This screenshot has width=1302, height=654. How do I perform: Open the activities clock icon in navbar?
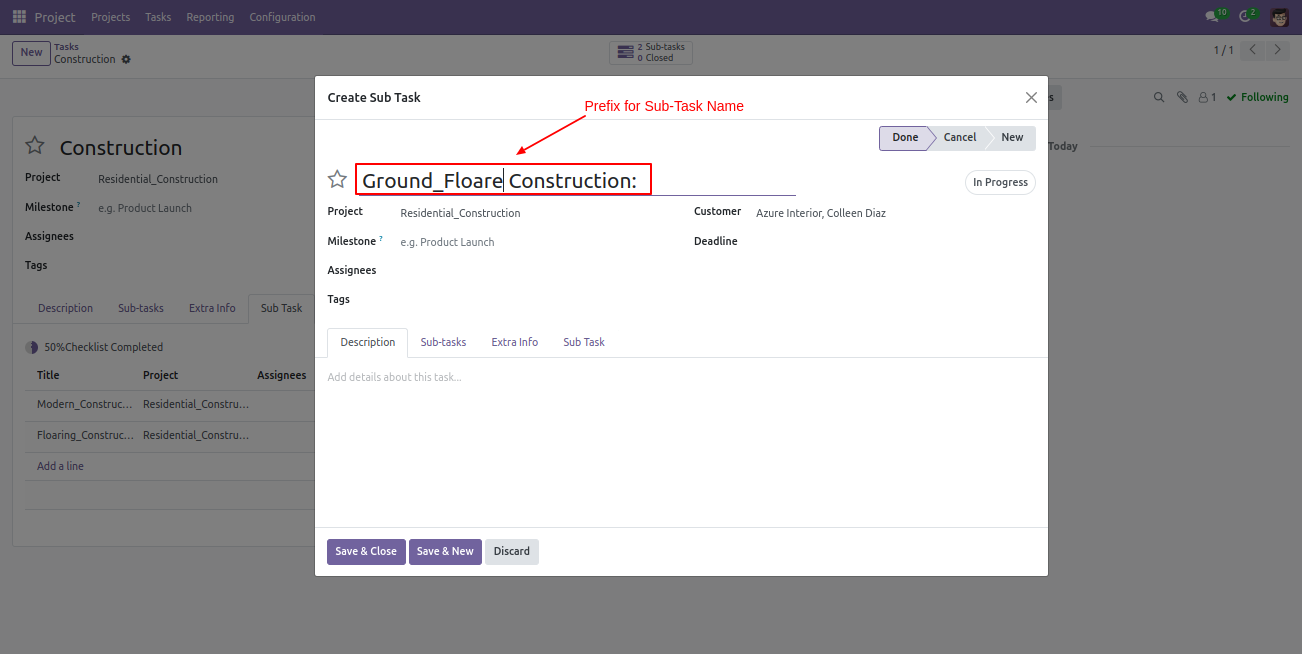(x=1245, y=17)
